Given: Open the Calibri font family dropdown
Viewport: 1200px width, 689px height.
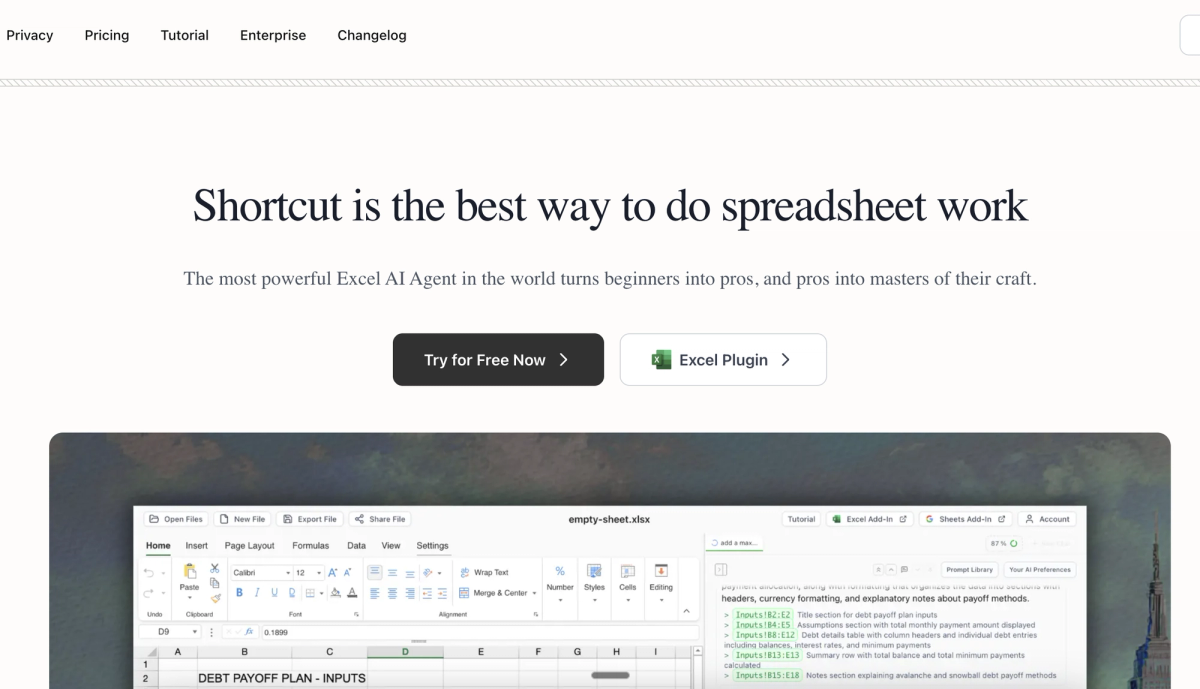Looking at the screenshot, I should point(288,572).
